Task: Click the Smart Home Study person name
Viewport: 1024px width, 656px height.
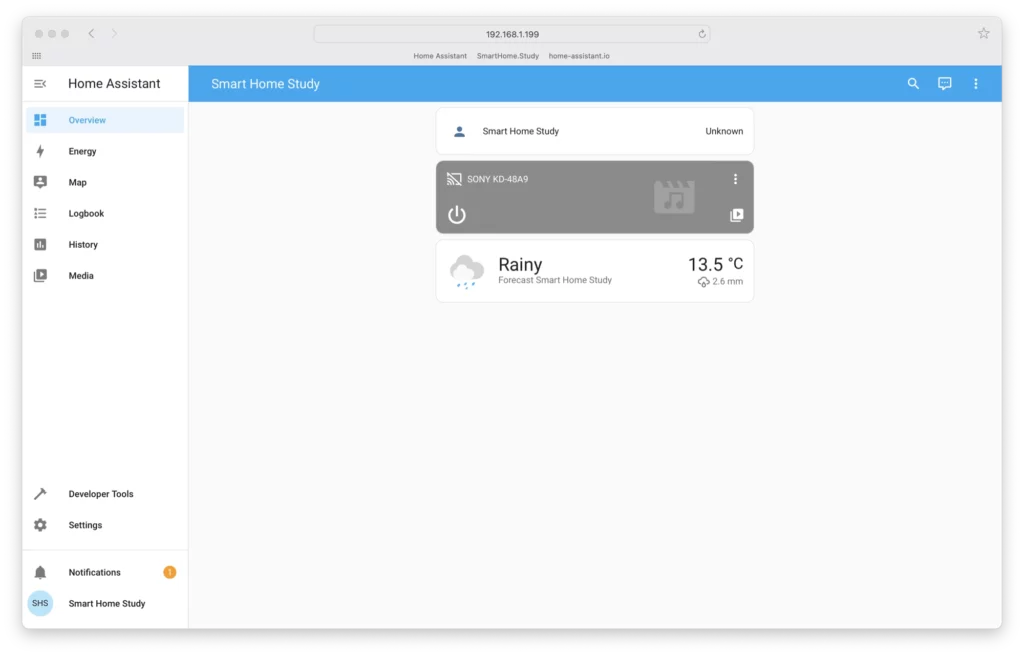Action: (520, 131)
